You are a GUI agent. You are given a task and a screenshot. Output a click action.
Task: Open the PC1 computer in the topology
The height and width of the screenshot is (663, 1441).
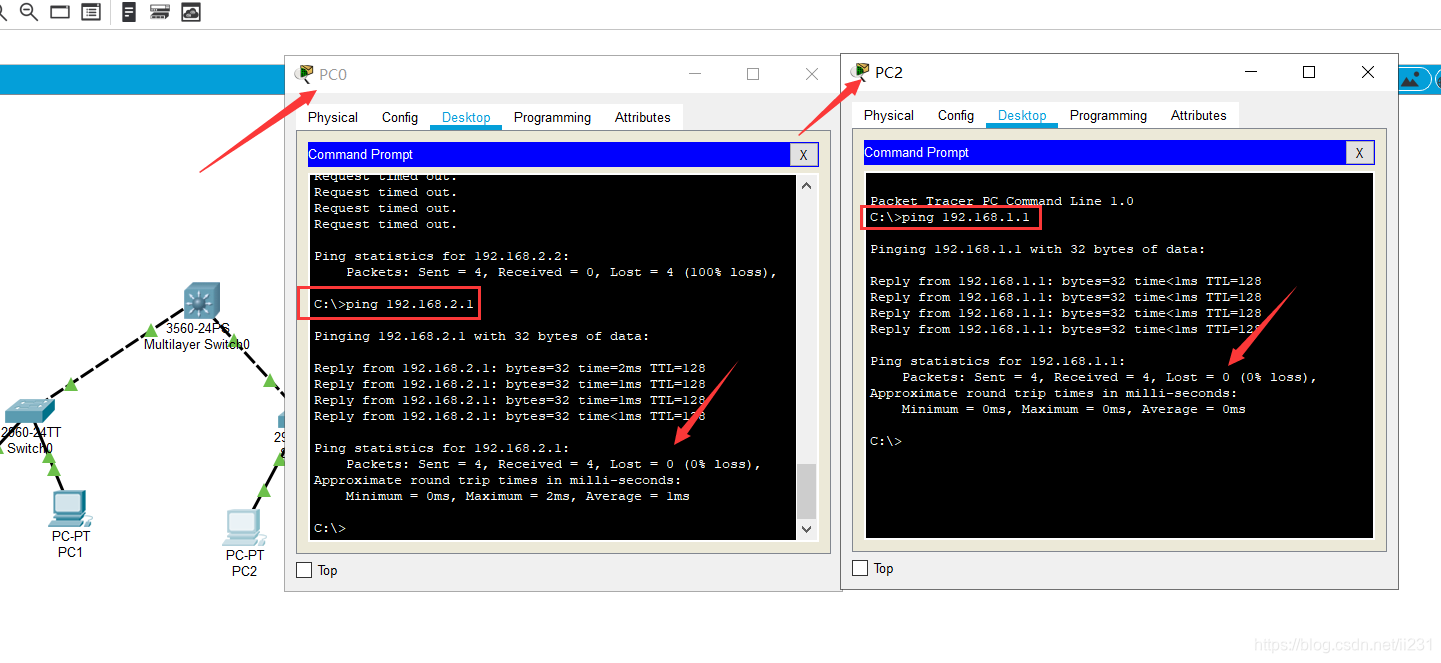pos(70,509)
